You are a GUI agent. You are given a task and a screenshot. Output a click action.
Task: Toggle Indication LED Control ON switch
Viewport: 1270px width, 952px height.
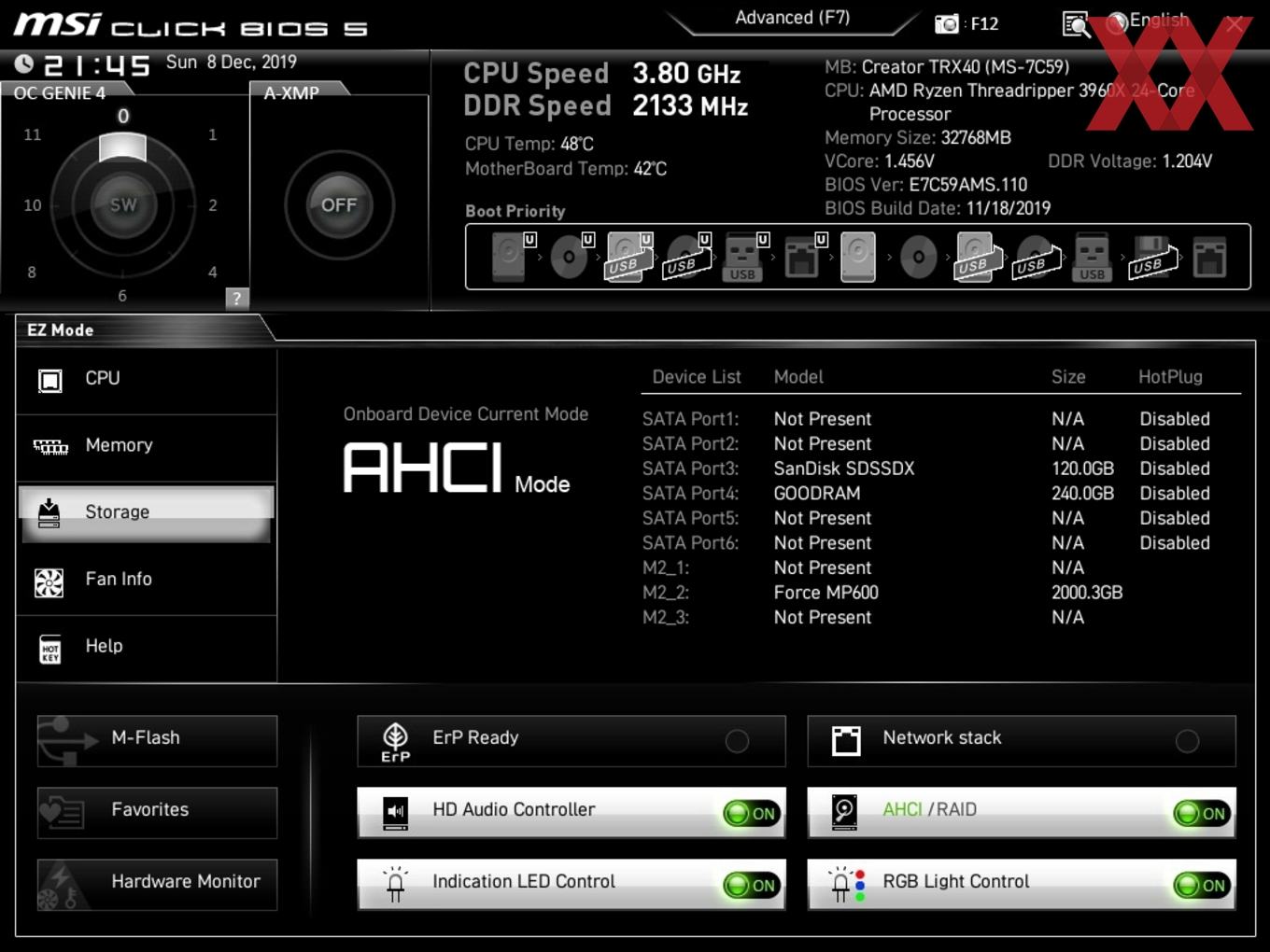click(x=751, y=885)
